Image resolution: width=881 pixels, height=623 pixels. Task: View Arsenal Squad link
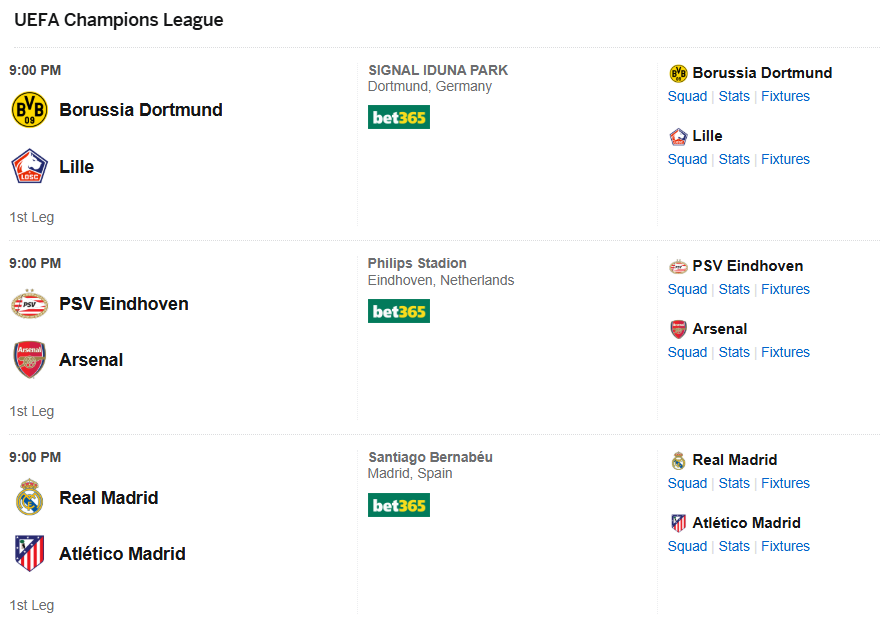tap(687, 353)
